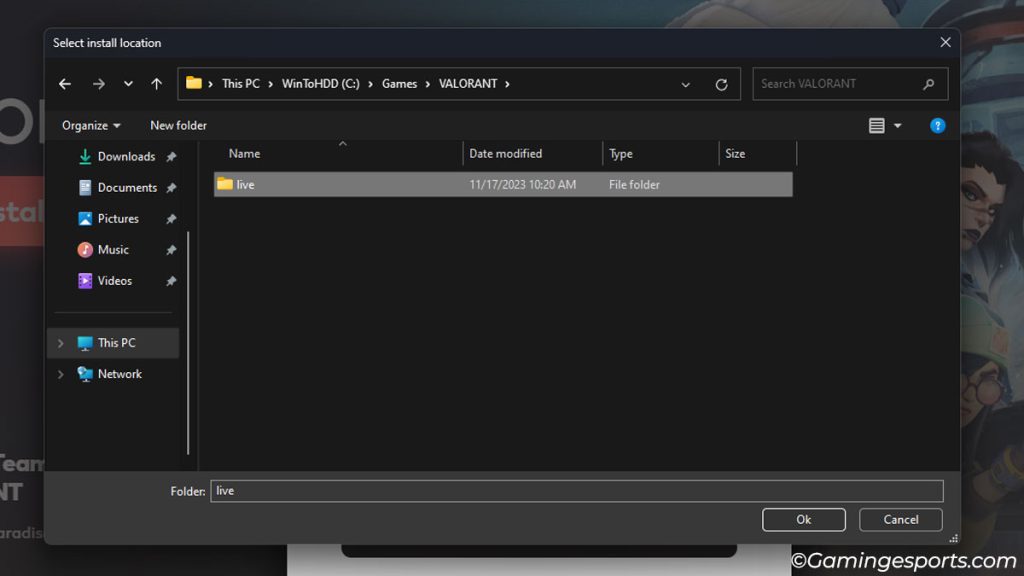Click the back navigation arrow
This screenshot has width=1024, height=576.
coord(64,84)
